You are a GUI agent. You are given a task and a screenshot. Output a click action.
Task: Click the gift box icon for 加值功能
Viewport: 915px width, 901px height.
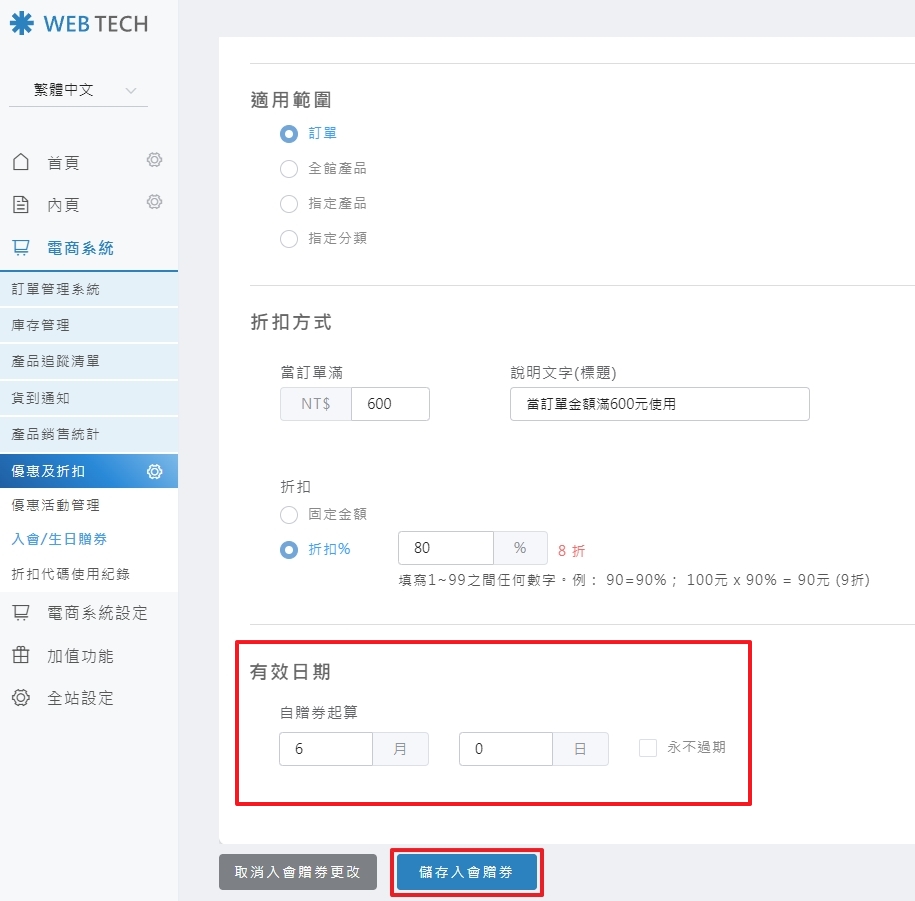coord(22,656)
